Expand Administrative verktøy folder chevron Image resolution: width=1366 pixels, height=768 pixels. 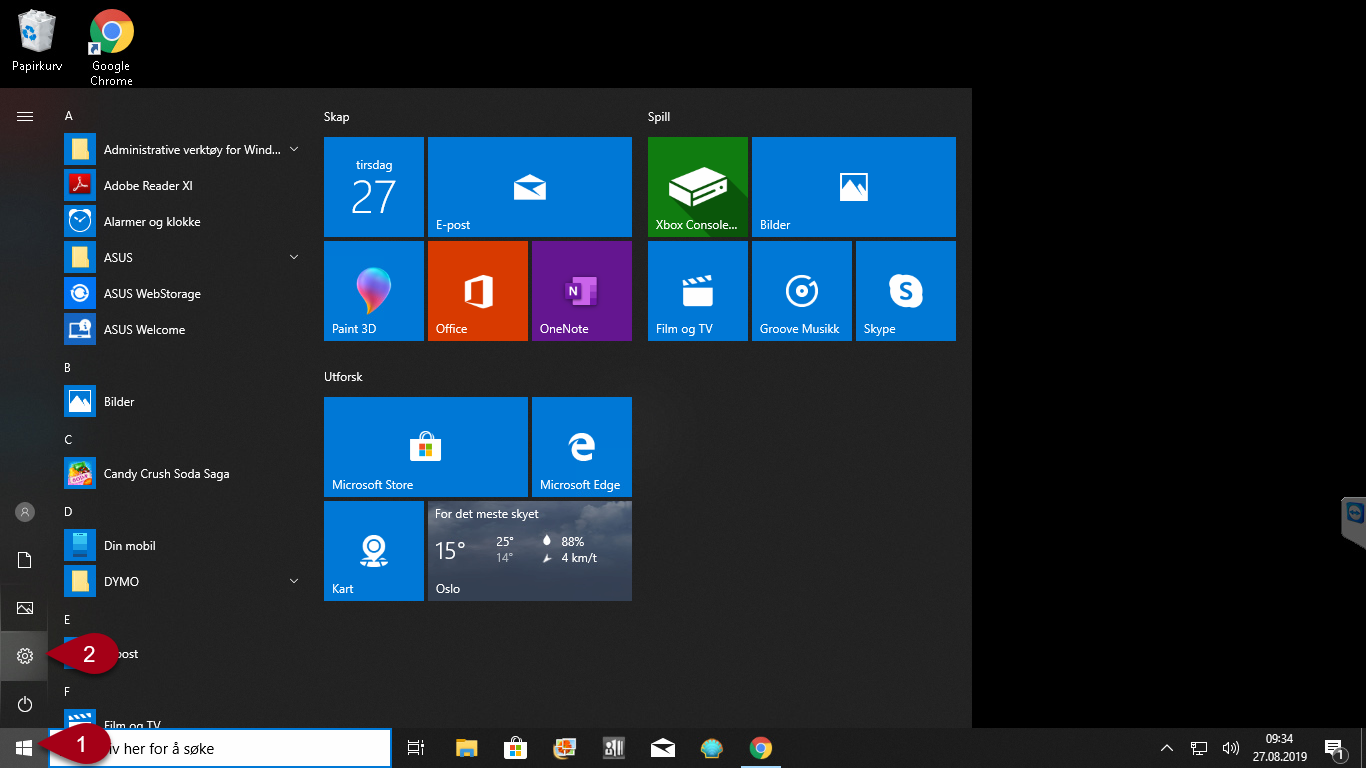294,150
